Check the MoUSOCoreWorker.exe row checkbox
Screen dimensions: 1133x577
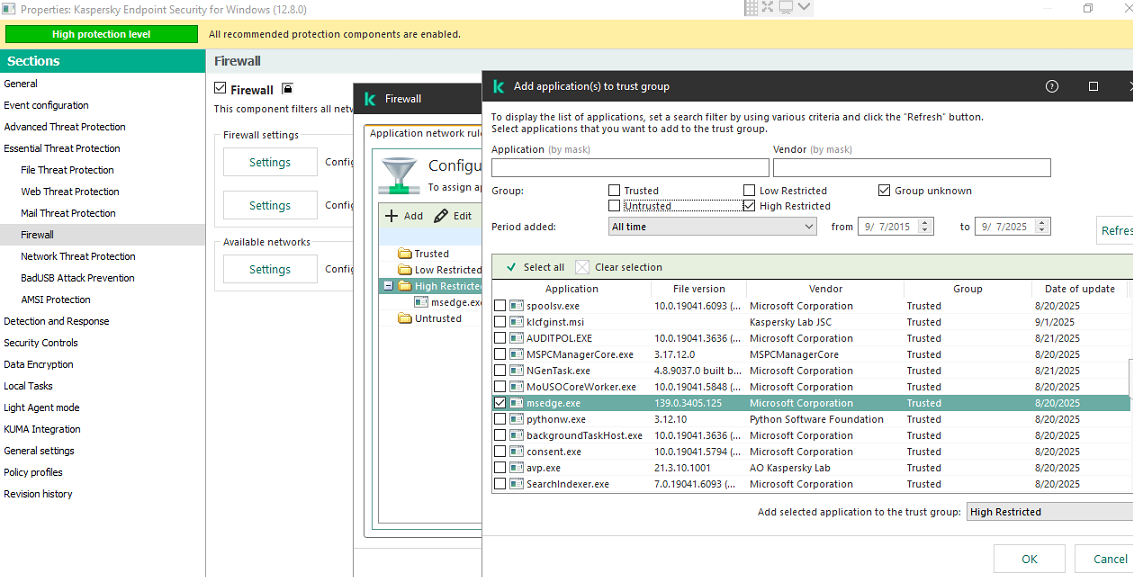(x=500, y=387)
